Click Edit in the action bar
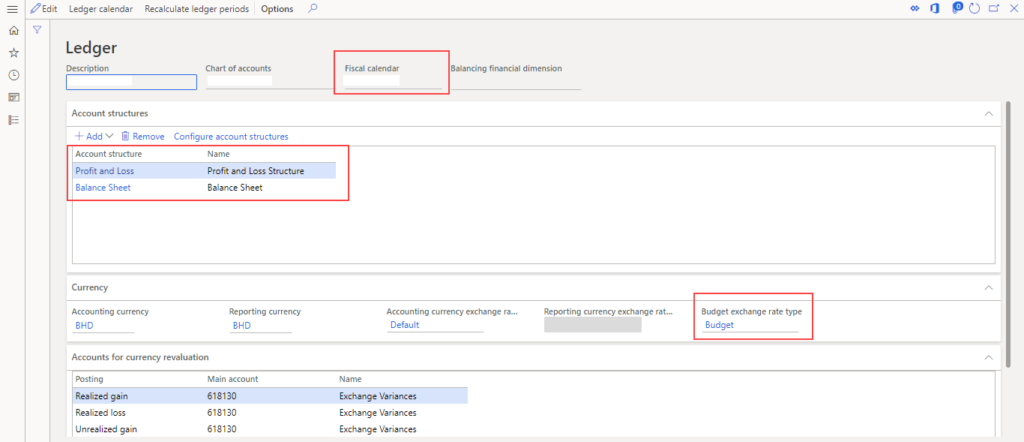The image size is (1024, 442). point(43,9)
